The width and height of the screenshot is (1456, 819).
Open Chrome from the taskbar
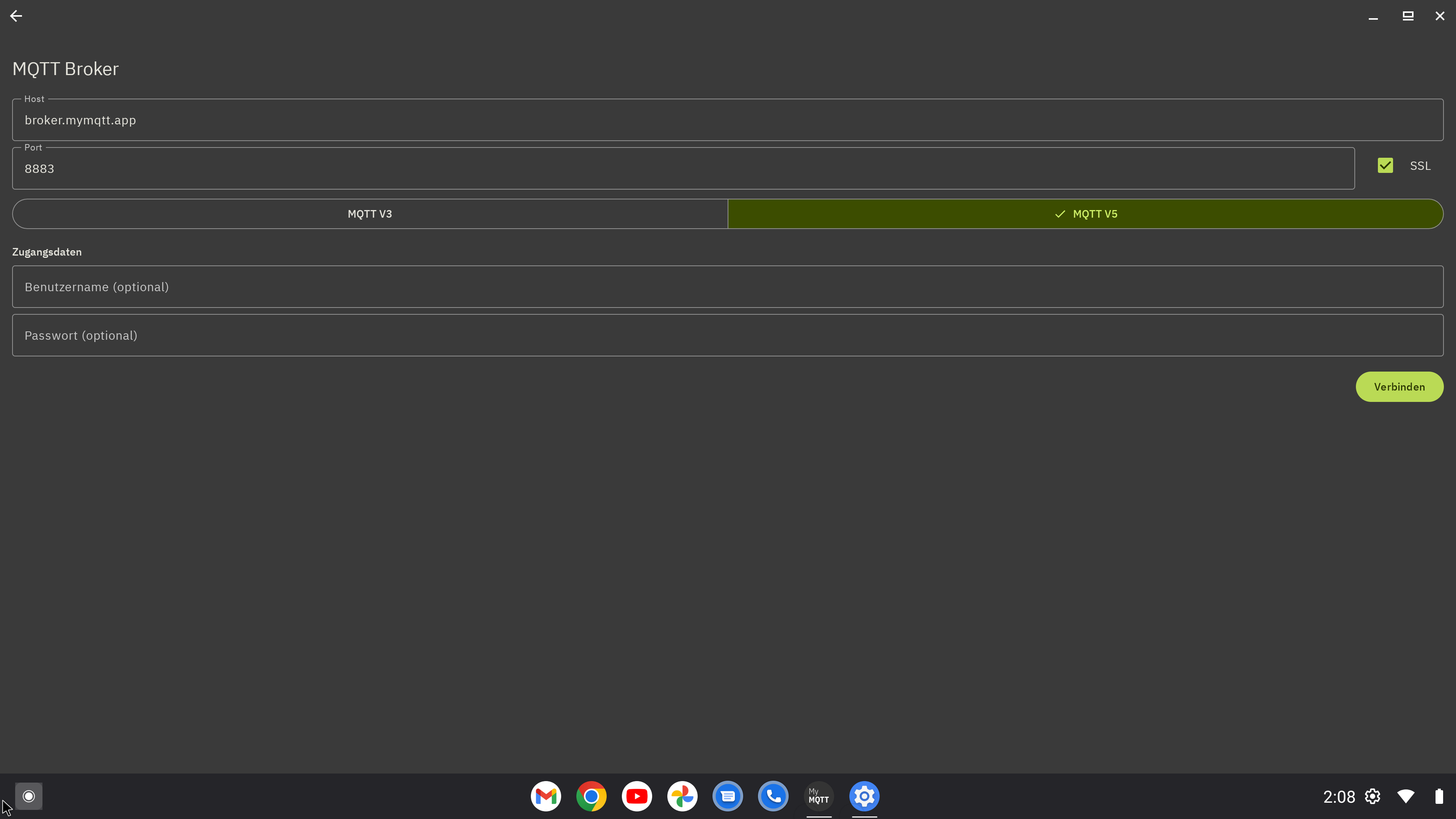[591, 796]
